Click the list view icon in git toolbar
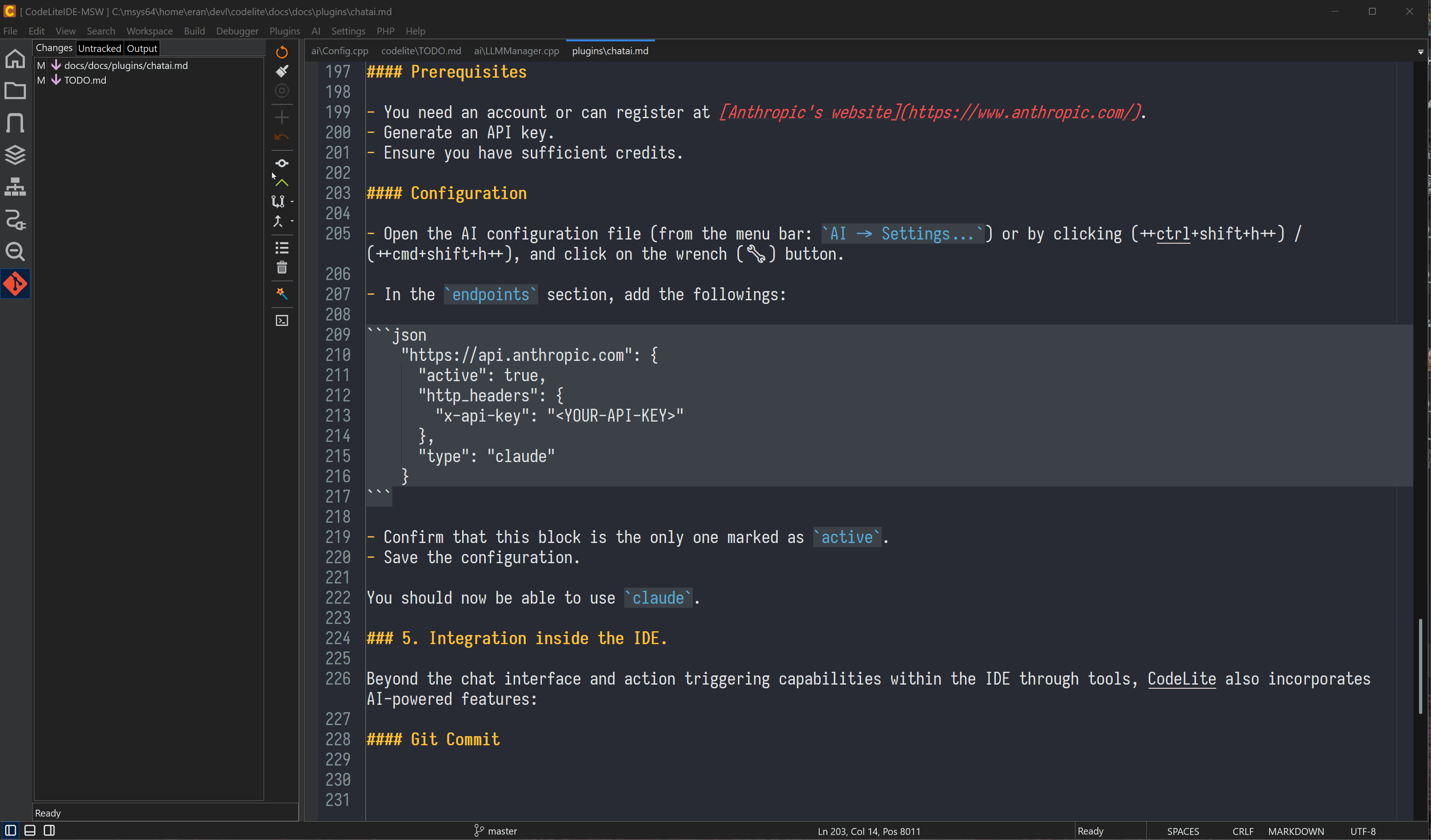The image size is (1431, 840). pos(282,248)
